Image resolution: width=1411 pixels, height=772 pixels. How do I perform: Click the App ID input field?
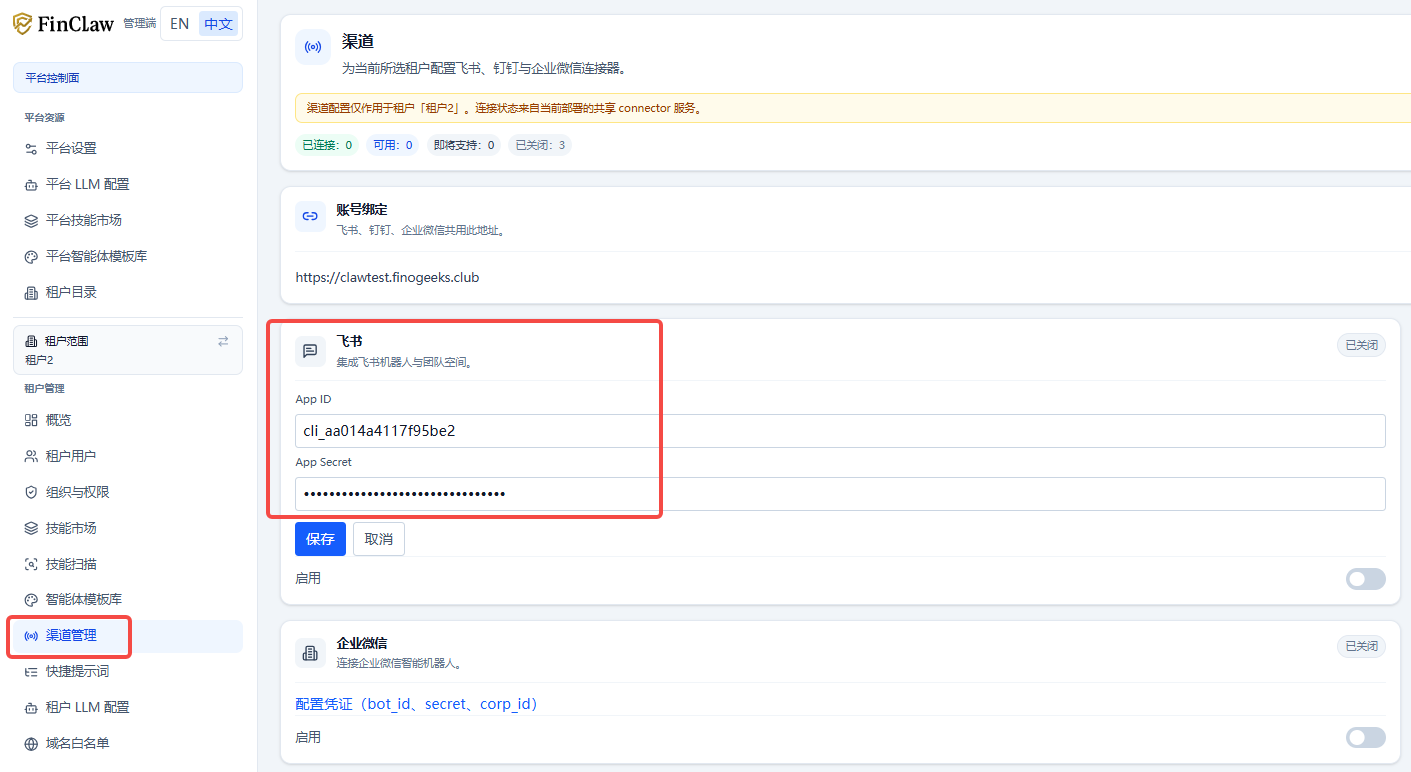click(840, 431)
